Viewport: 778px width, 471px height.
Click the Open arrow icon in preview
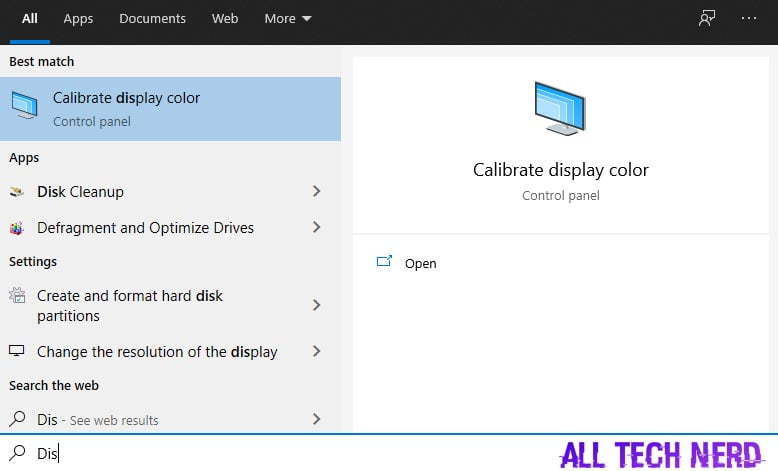pyautogui.click(x=384, y=261)
